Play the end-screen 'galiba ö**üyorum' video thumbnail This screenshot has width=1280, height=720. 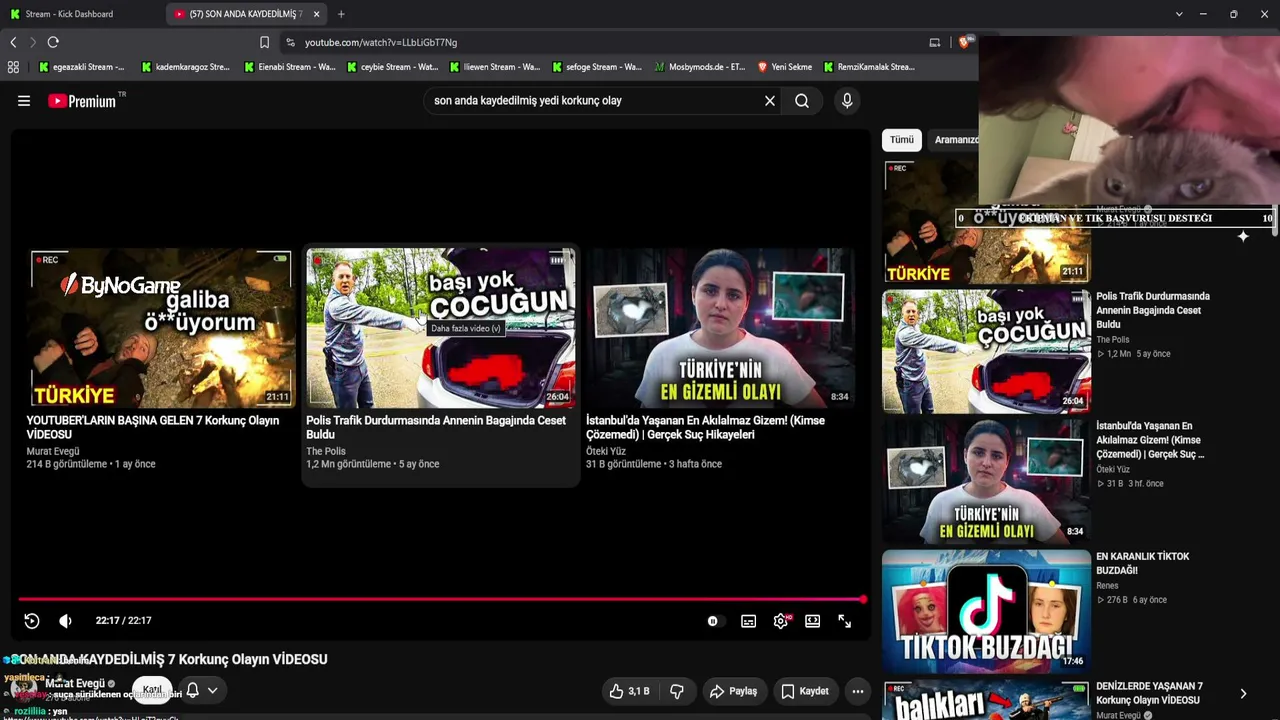coord(161,328)
